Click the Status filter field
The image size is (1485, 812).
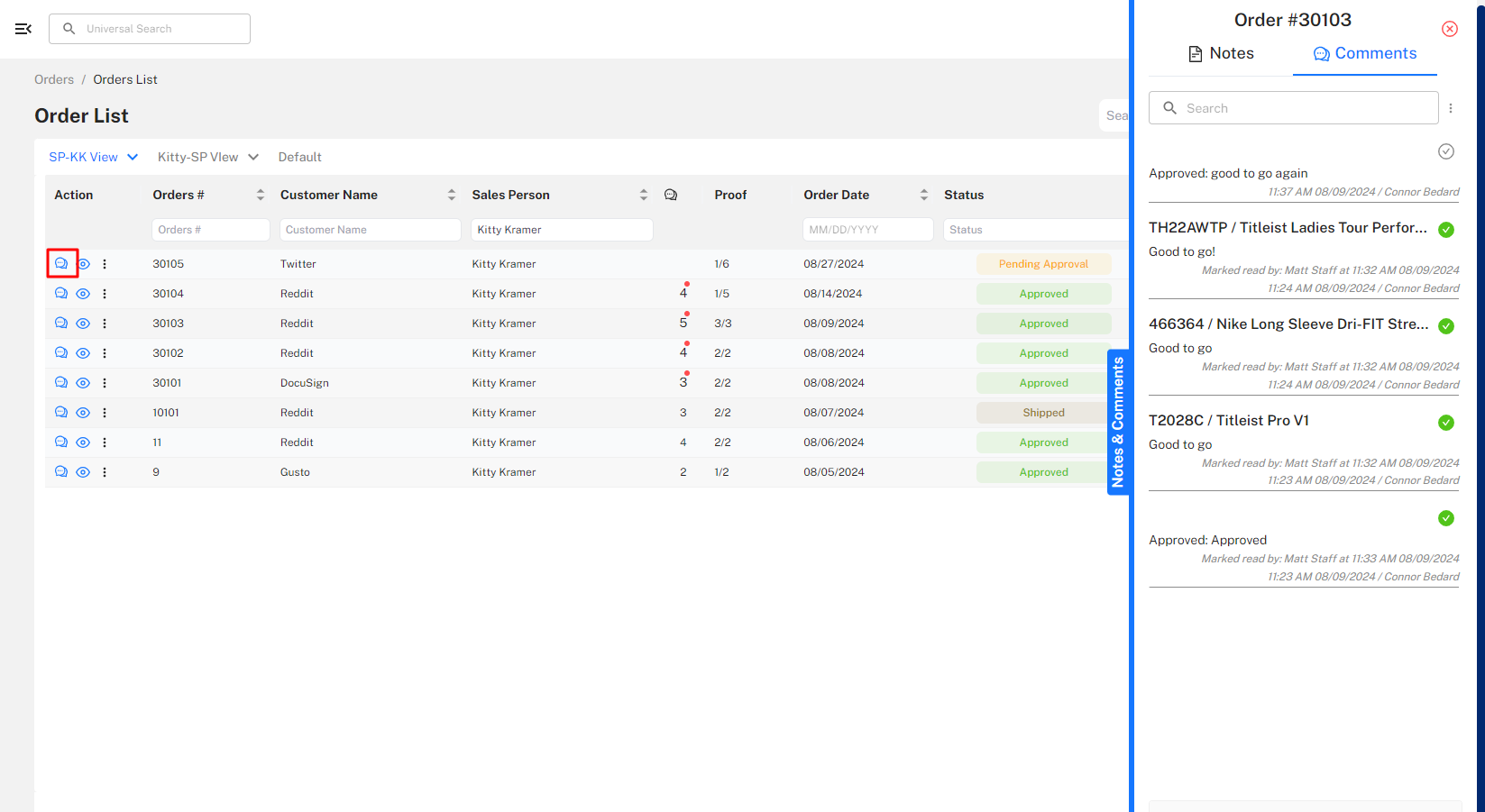1035,230
